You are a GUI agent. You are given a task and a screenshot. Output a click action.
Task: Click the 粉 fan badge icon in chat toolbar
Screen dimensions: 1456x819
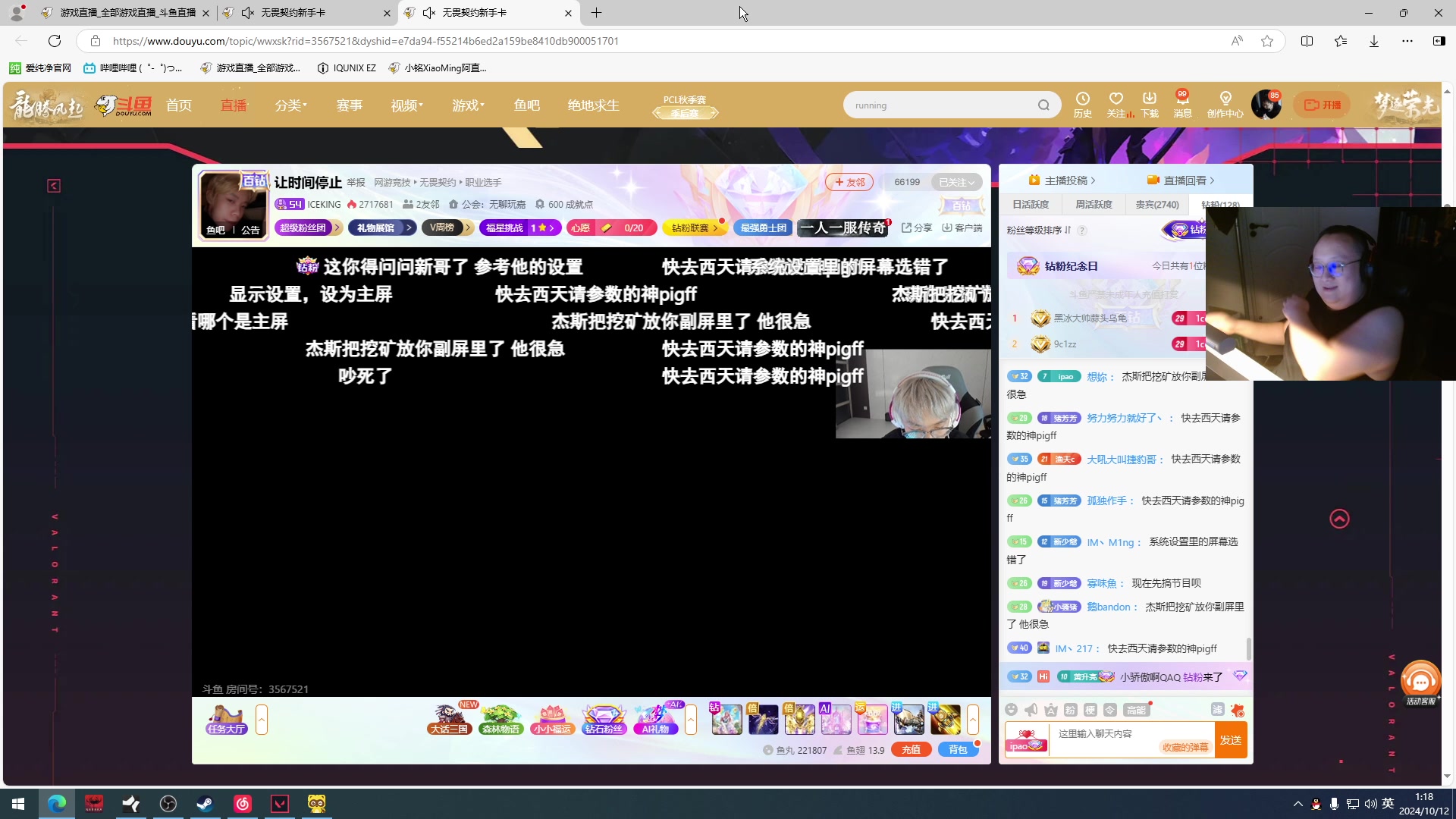[1070, 710]
